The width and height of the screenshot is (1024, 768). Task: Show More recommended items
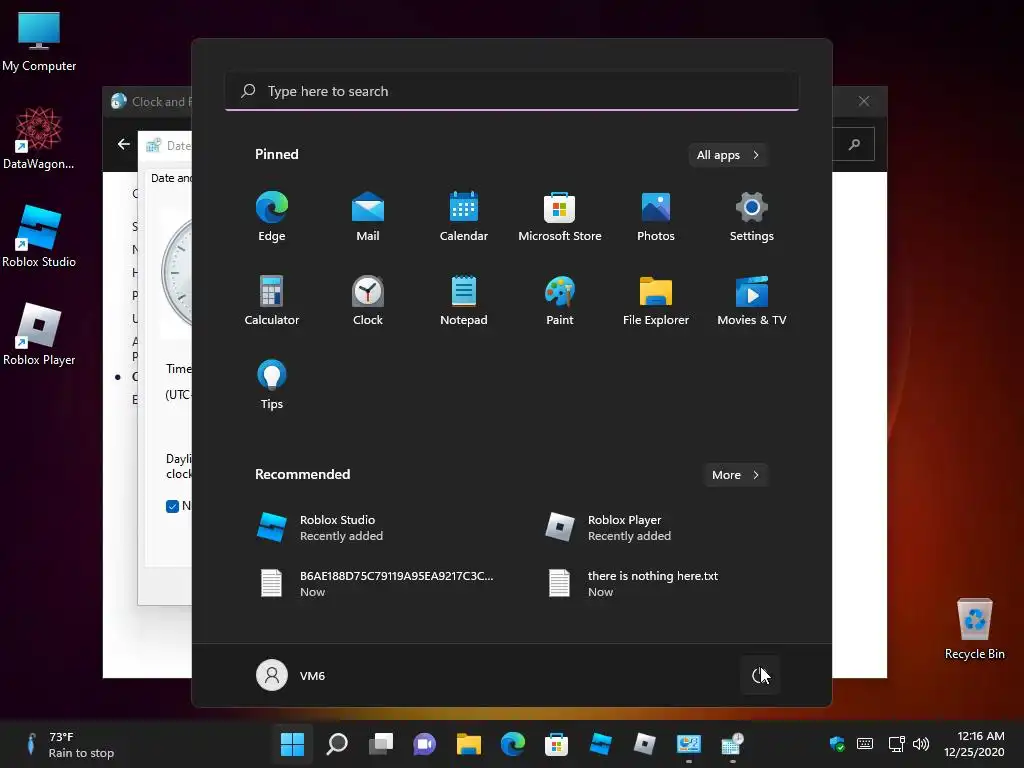coord(736,475)
